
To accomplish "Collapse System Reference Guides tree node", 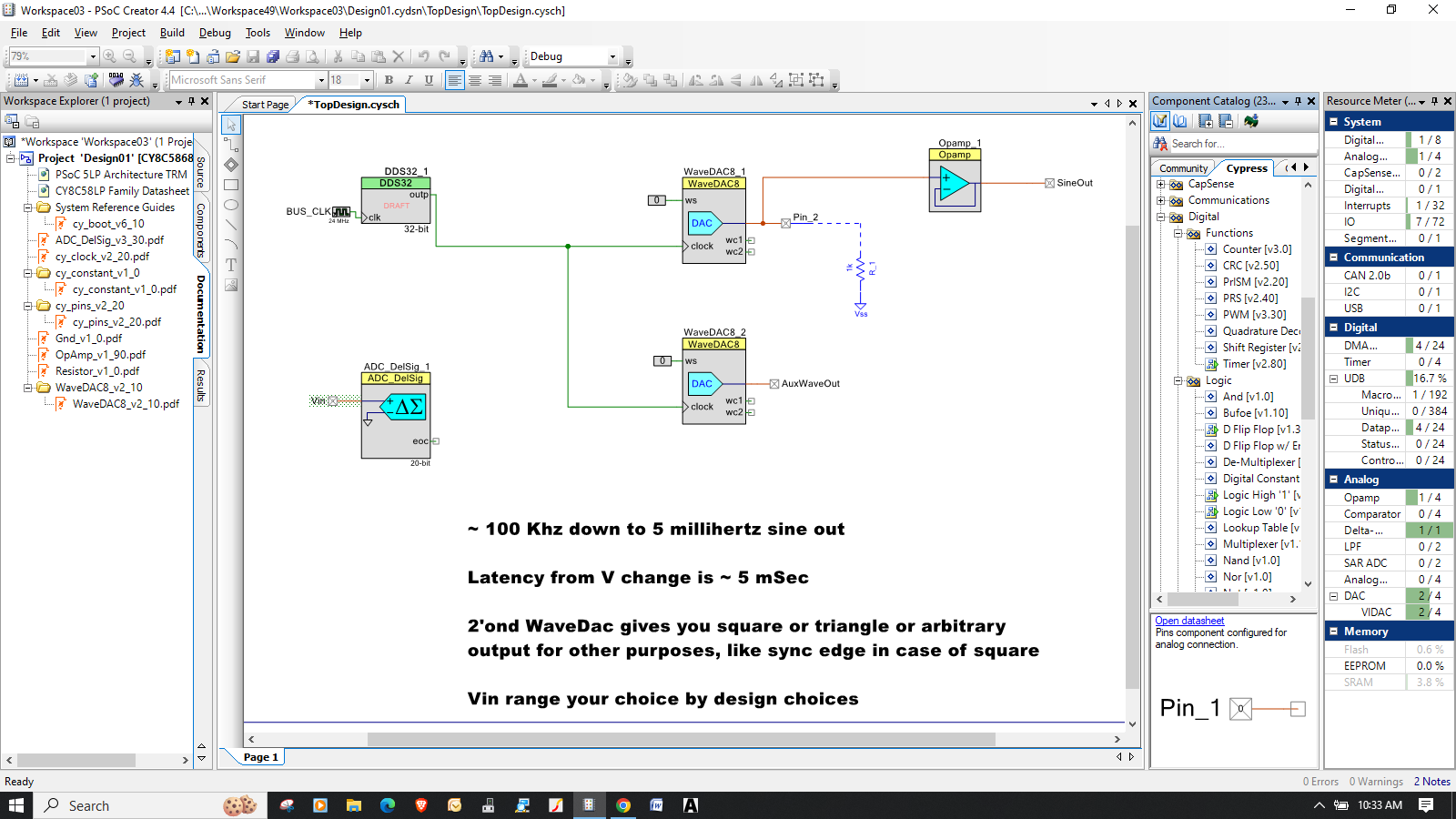I will [x=27, y=207].
